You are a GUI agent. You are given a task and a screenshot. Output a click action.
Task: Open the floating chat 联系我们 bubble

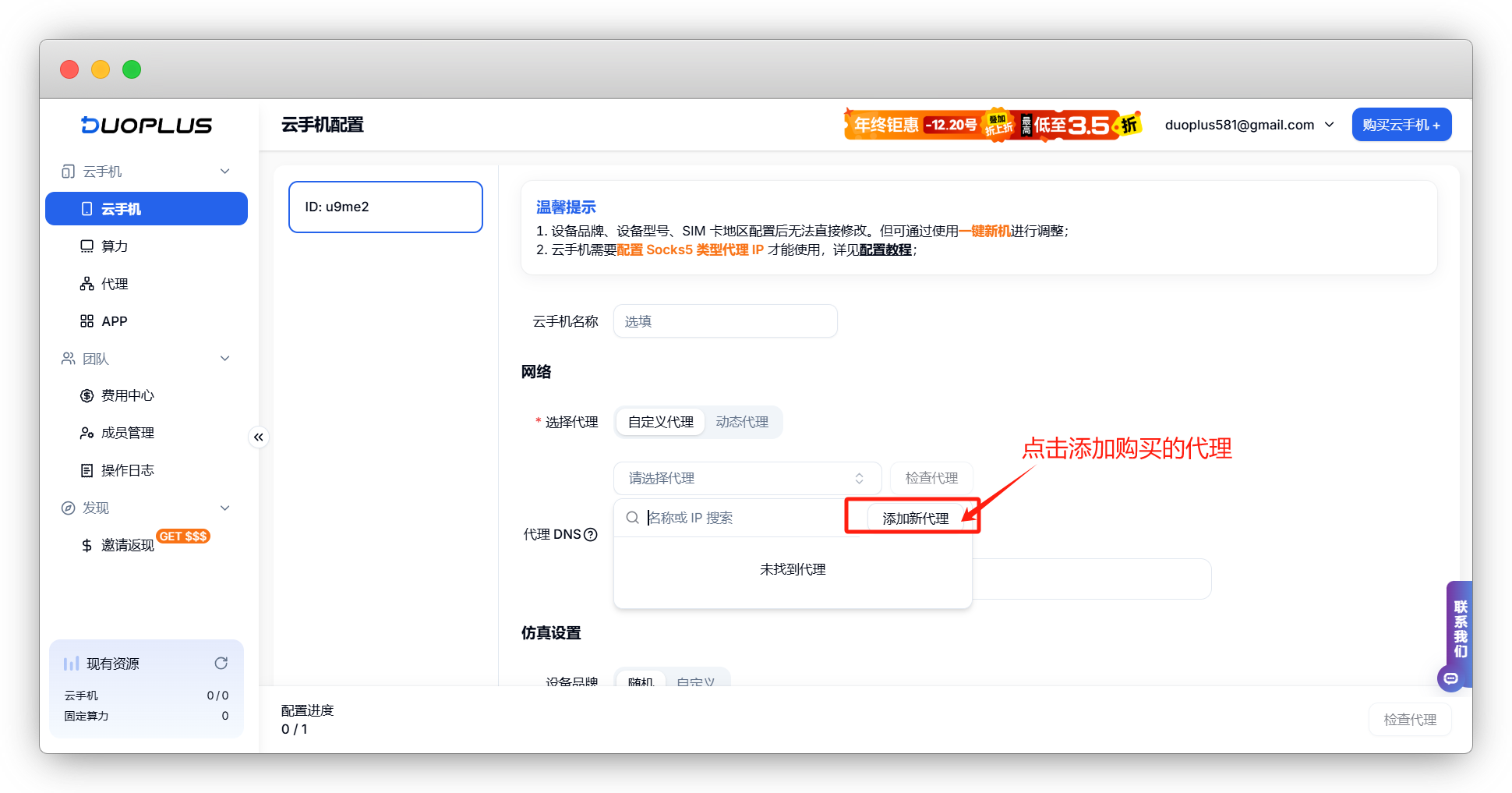click(x=1450, y=678)
